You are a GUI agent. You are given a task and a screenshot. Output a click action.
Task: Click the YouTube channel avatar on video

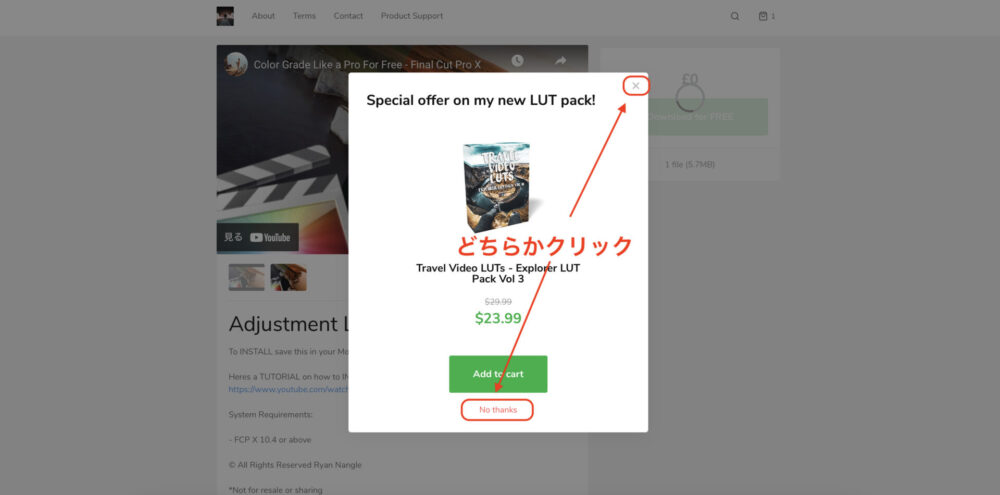click(x=236, y=64)
